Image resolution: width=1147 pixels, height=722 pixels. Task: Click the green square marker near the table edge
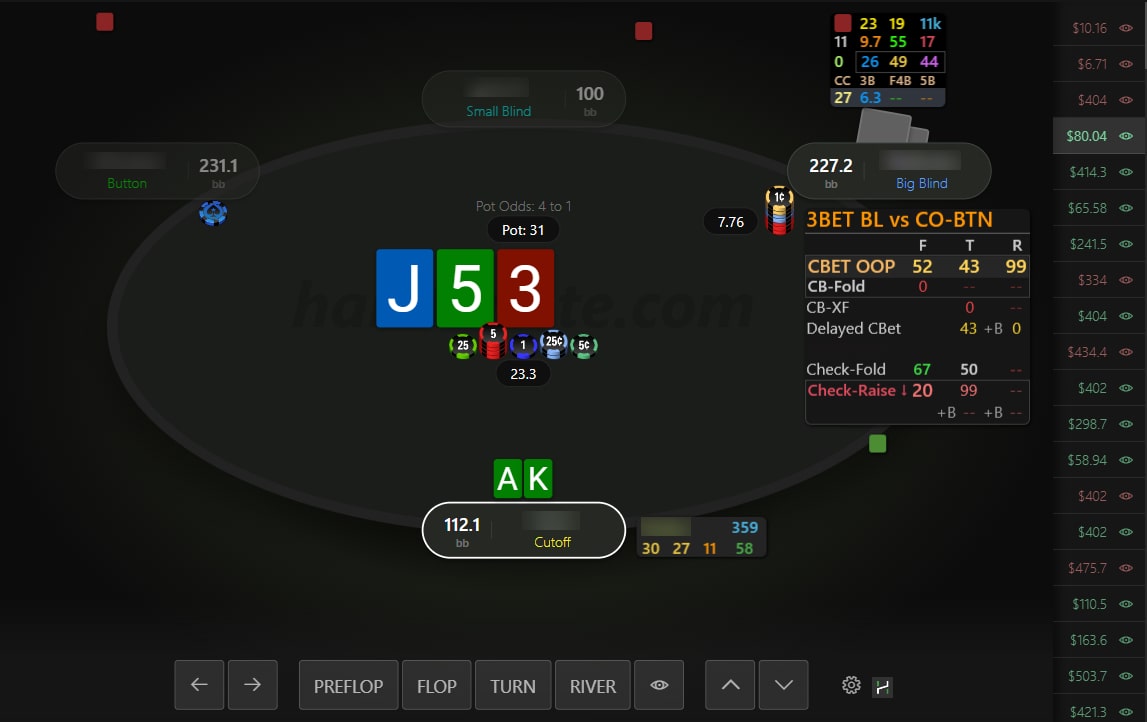[878, 443]
